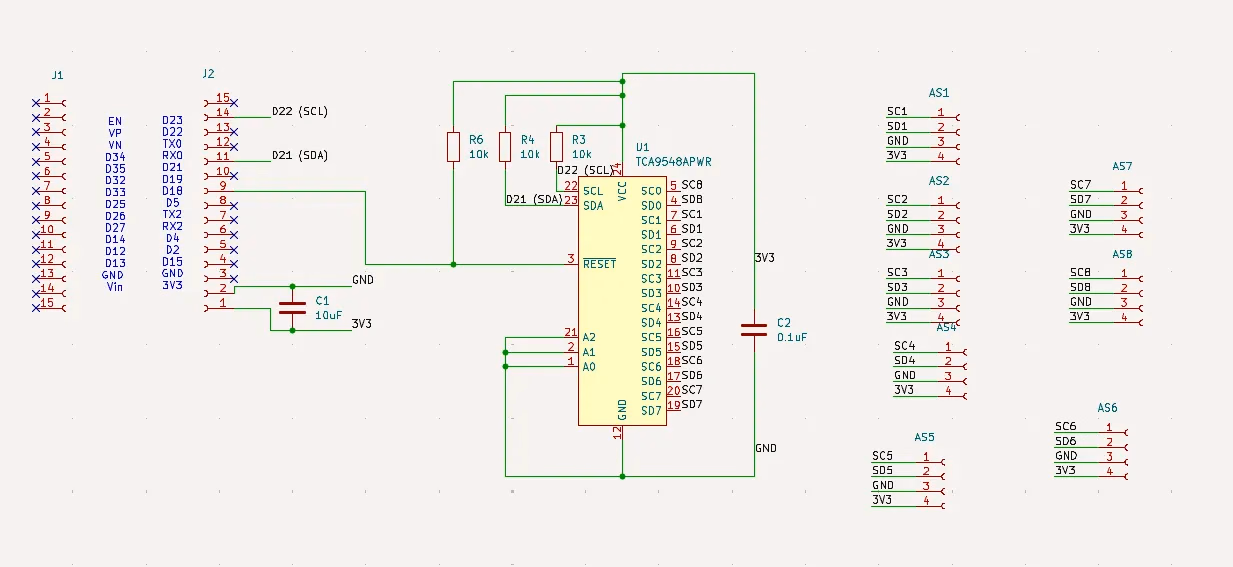The height and width of the screenshot is (567, 1233).
Task: Click the junction dot on RESET wire below R6
Action: (x=453, y=265)
